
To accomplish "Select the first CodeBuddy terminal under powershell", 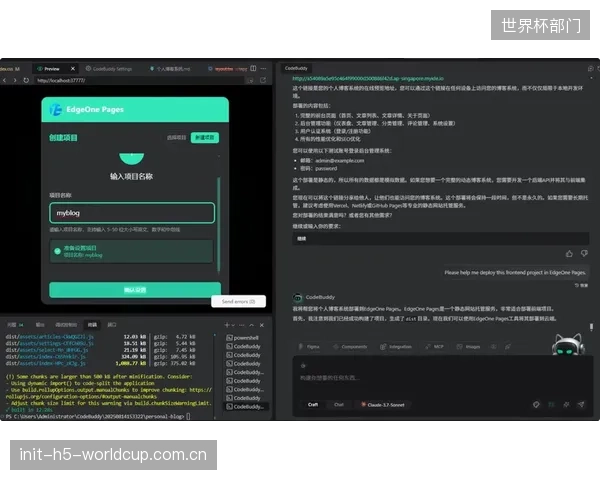I will click(x=244, y=346).
